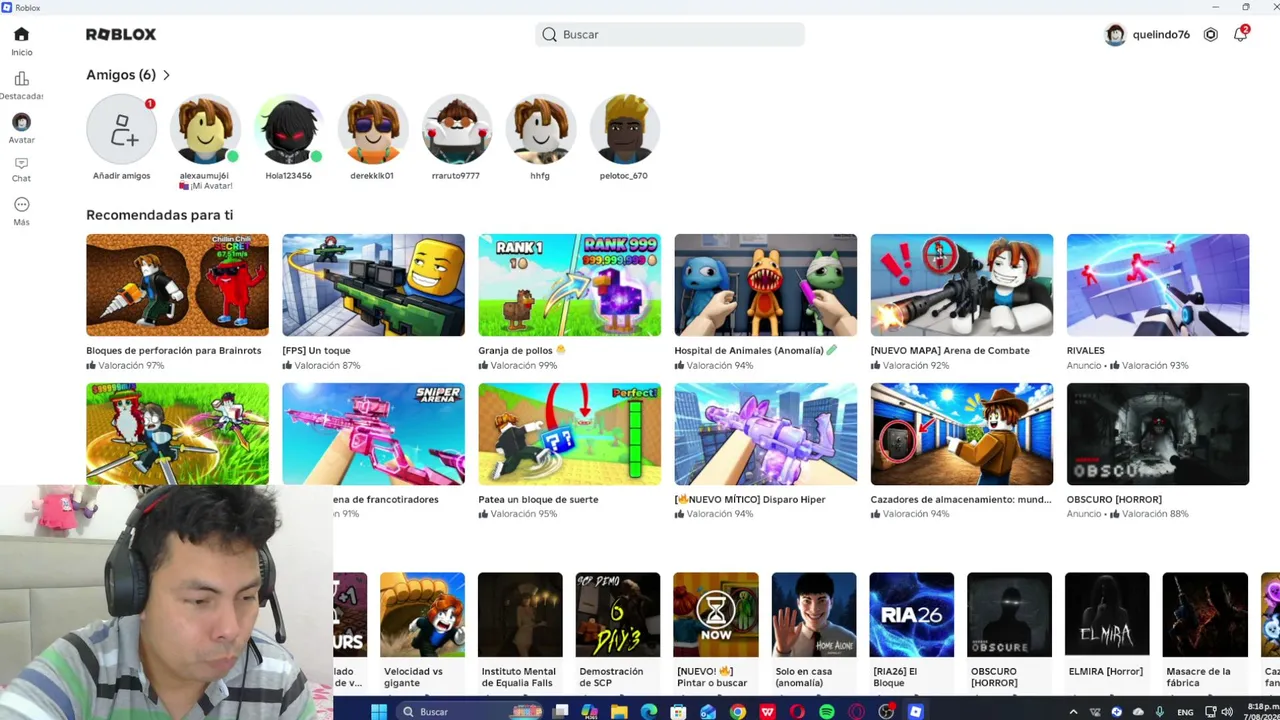Expand the Amigos list chevron
The height and width of the screenshot is (720, 1280).
[166, 75]
